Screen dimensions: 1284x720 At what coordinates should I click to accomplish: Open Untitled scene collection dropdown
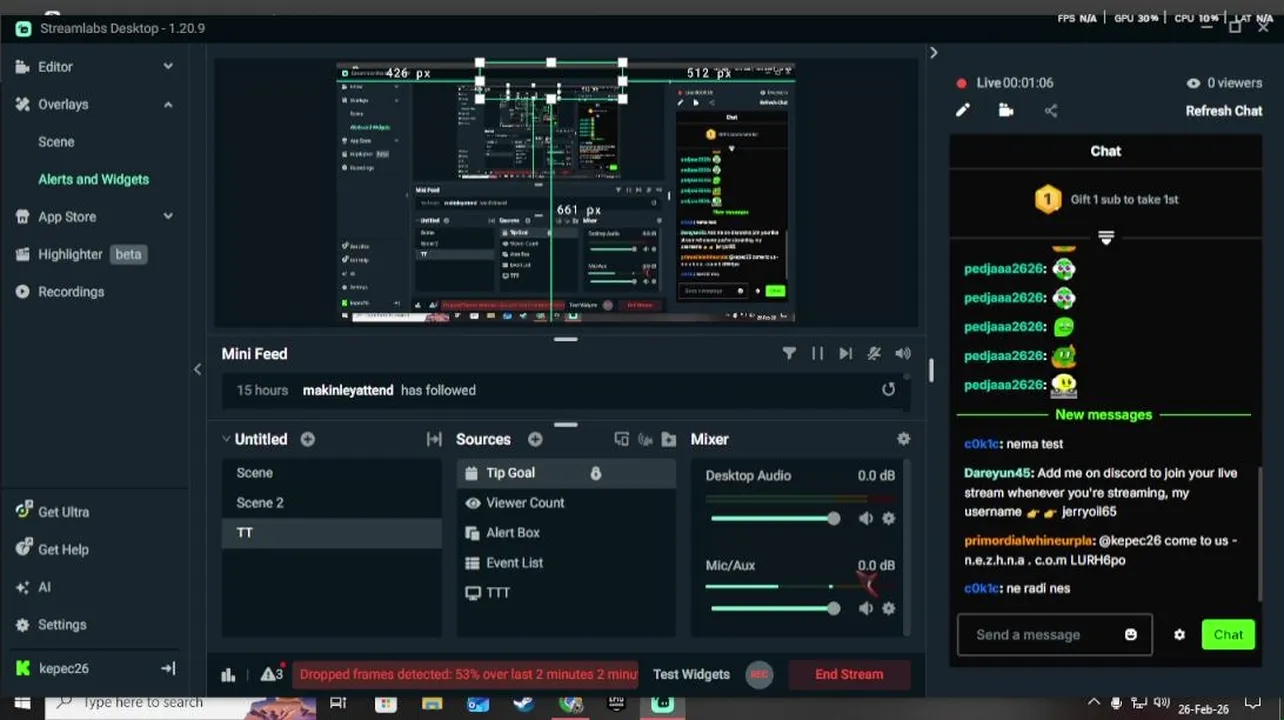pos(254,439)
